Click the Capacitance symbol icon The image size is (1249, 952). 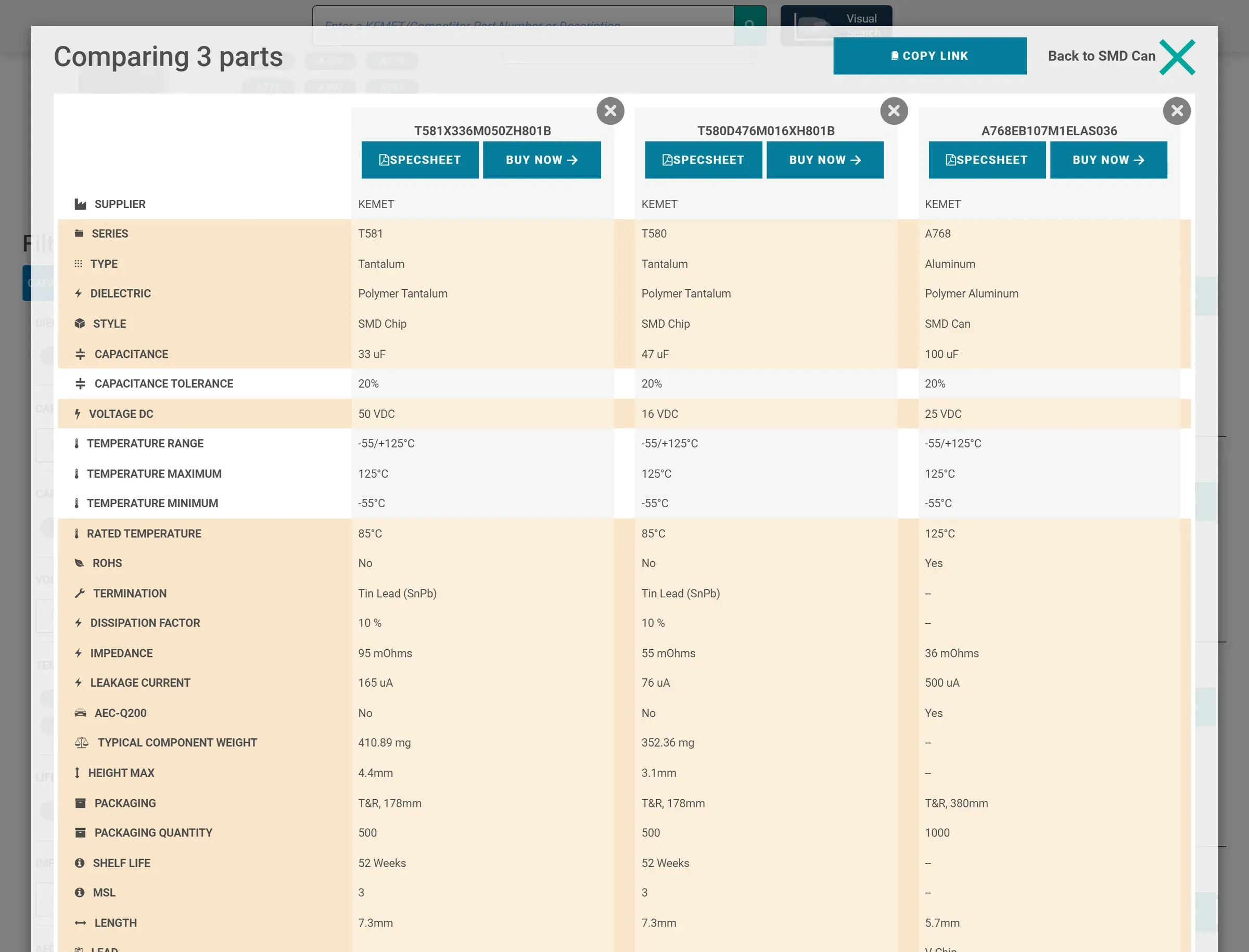(80, 354)
